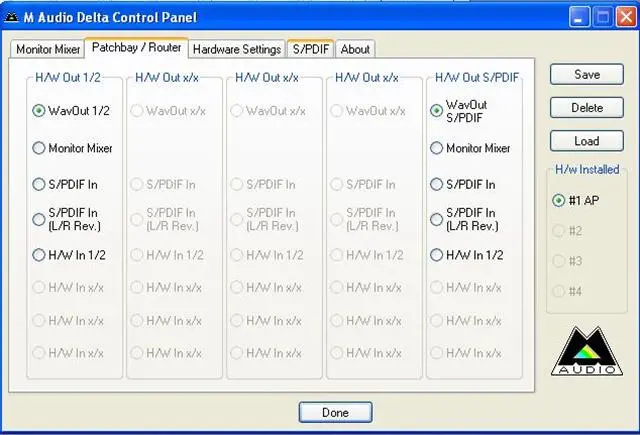Pick S/PDIF In (L/R Rev.) for H/W Out 1/2
640x435 pixels.
pos(39,219)
